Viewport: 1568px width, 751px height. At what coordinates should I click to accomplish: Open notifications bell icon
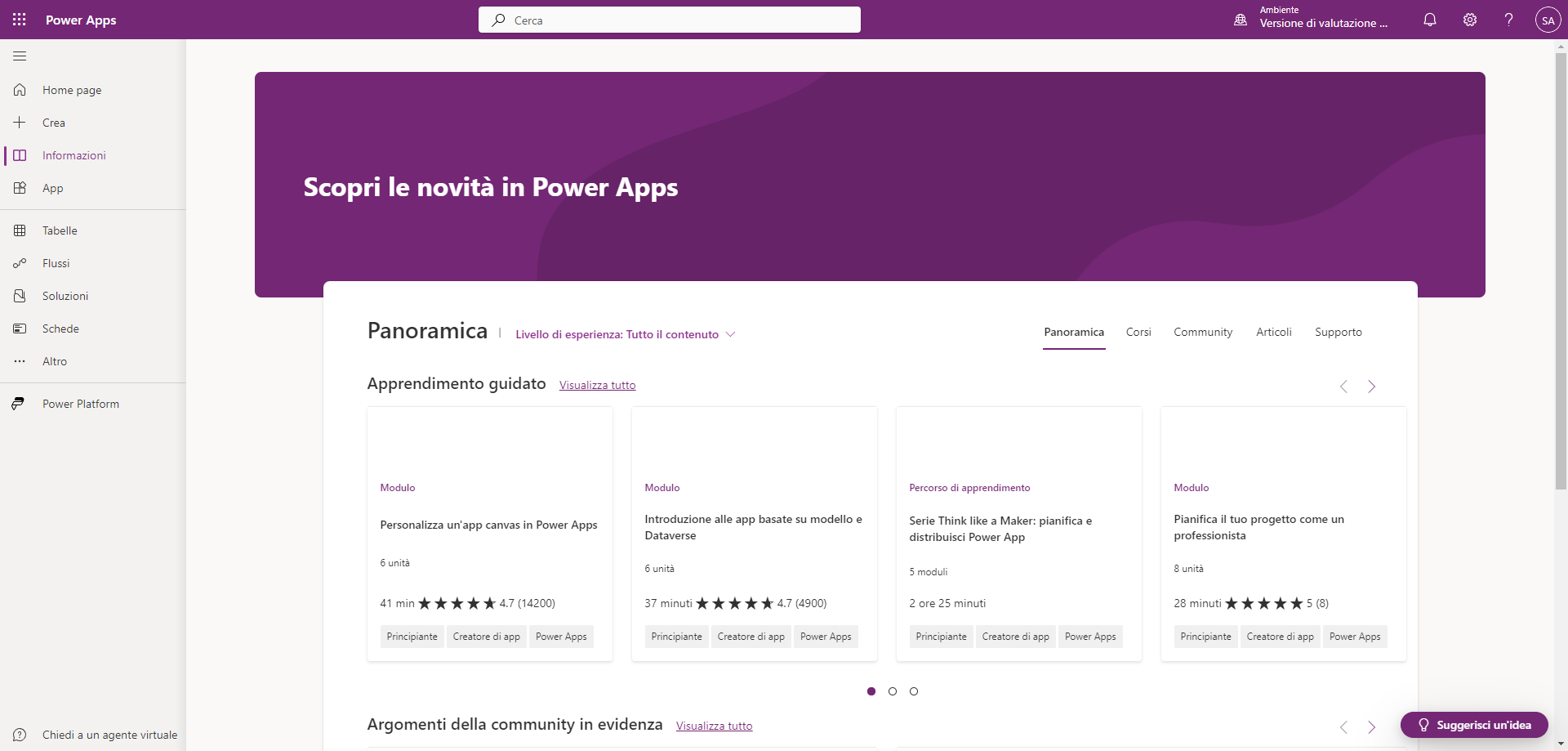pyautogui.click(x=1430, y=20)
